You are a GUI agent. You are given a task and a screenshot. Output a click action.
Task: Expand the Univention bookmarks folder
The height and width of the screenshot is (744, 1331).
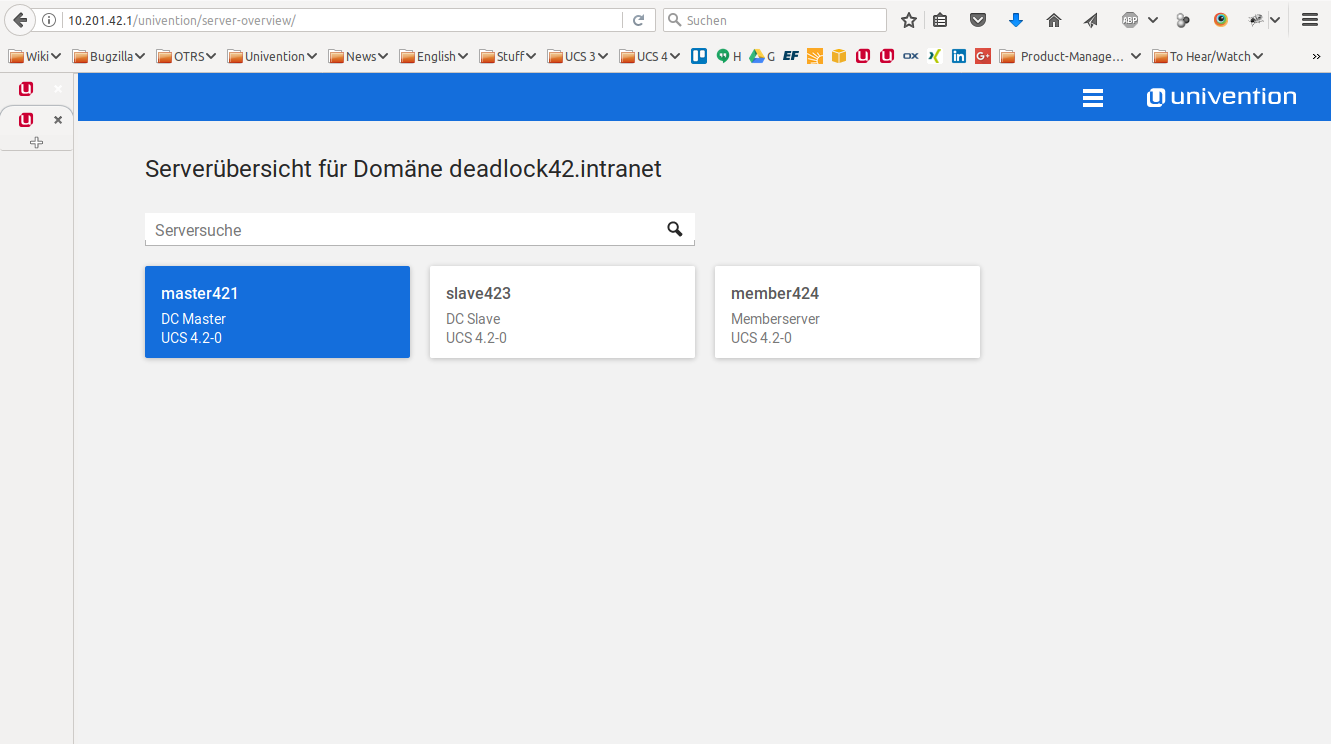click(x=271, y=56)
